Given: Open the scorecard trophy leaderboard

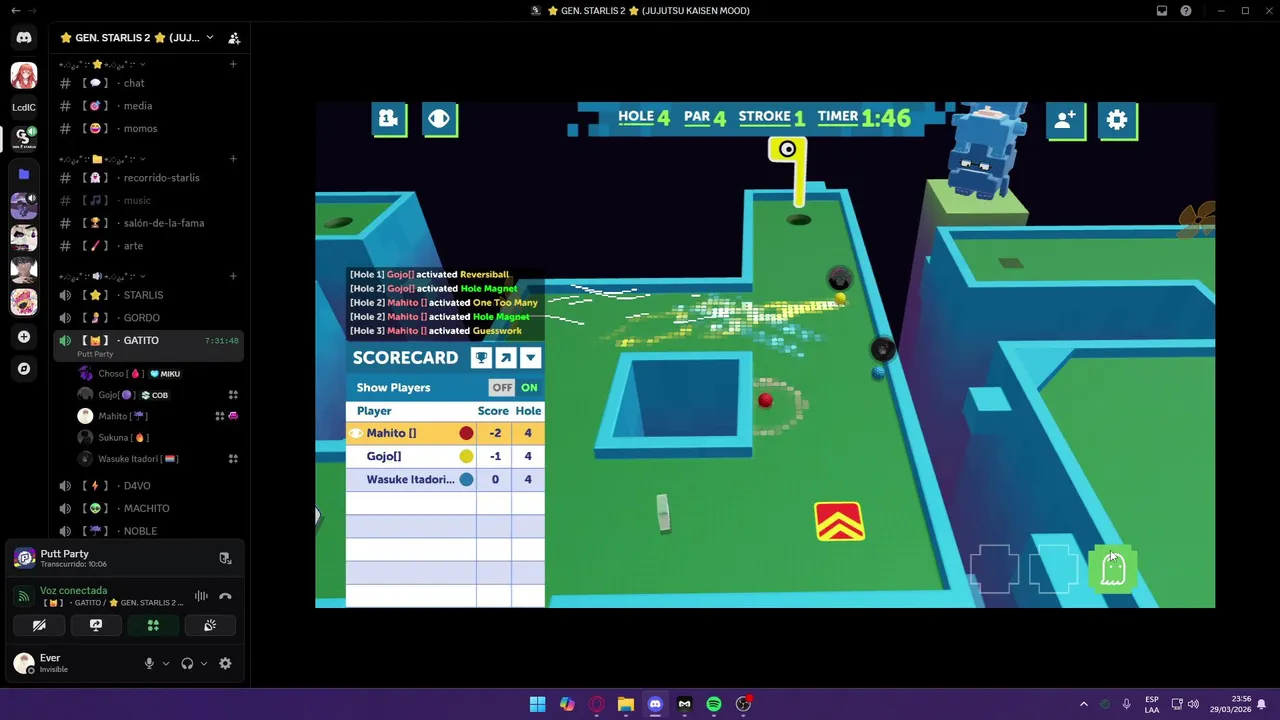Looking at the screenshot, I should pos(482,358).
